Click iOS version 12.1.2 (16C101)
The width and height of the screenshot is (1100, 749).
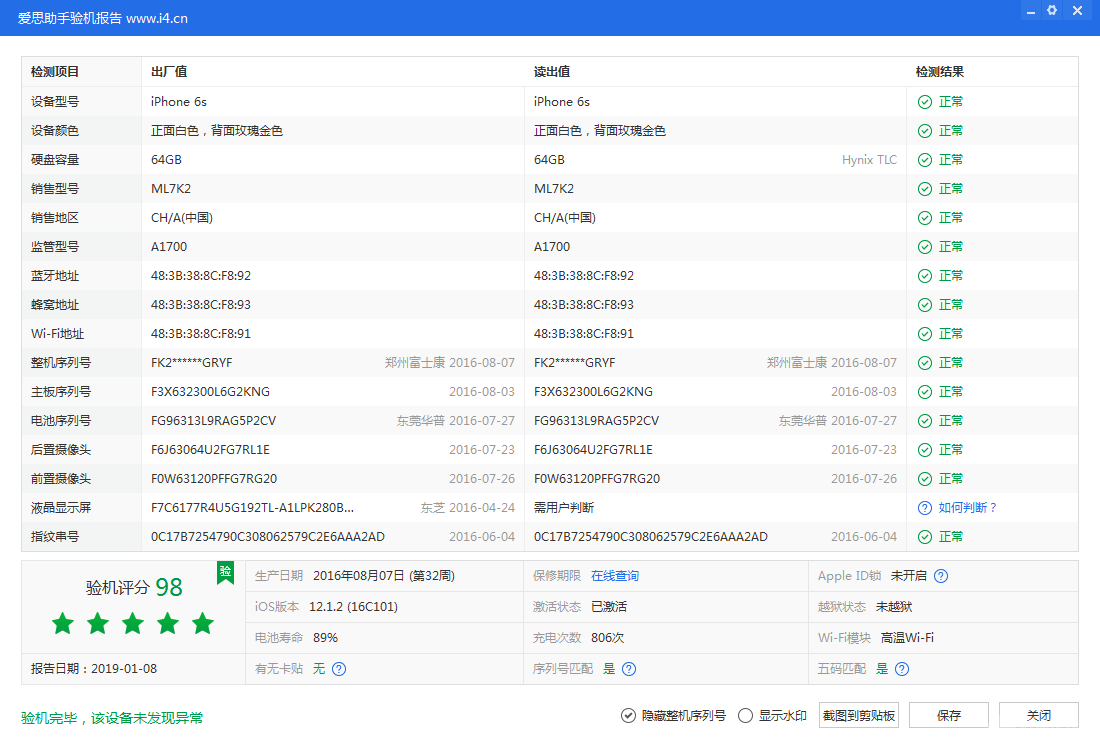coord(354,607)
